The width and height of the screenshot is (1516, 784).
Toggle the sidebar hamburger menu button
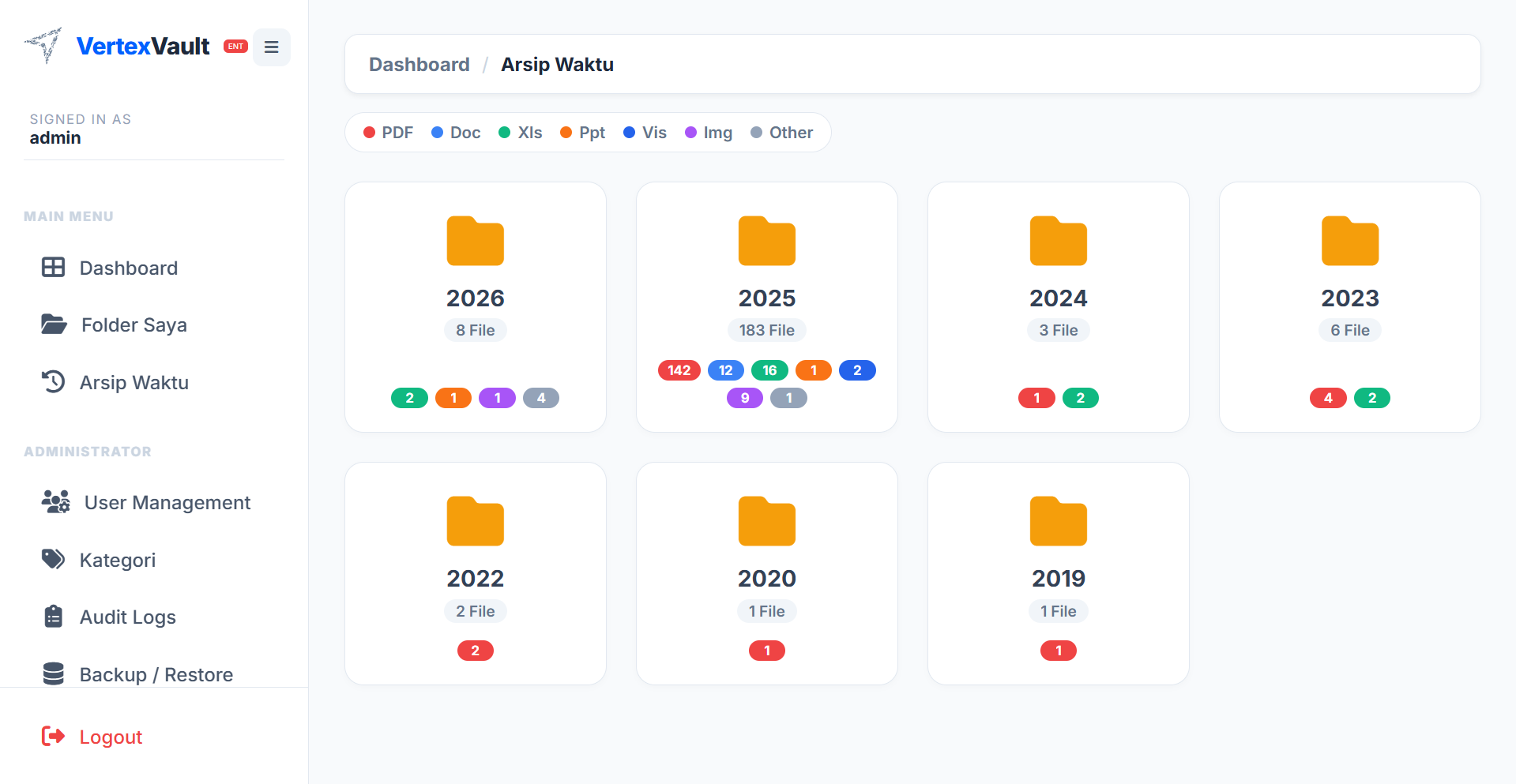tap(271, 47)
